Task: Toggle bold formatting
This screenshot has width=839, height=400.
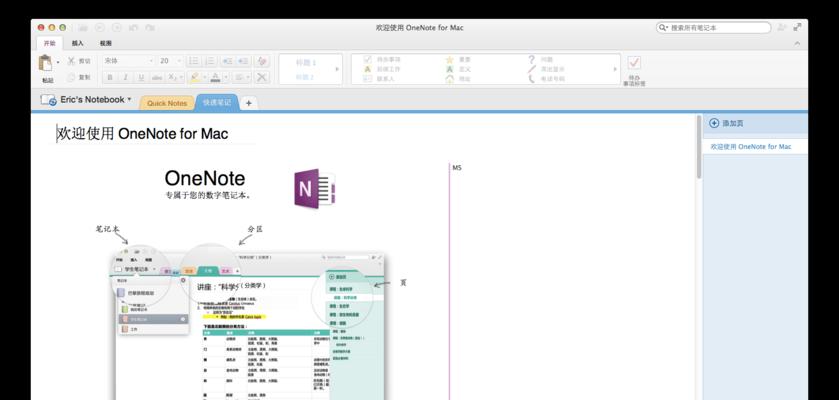Action: [110, 78]
